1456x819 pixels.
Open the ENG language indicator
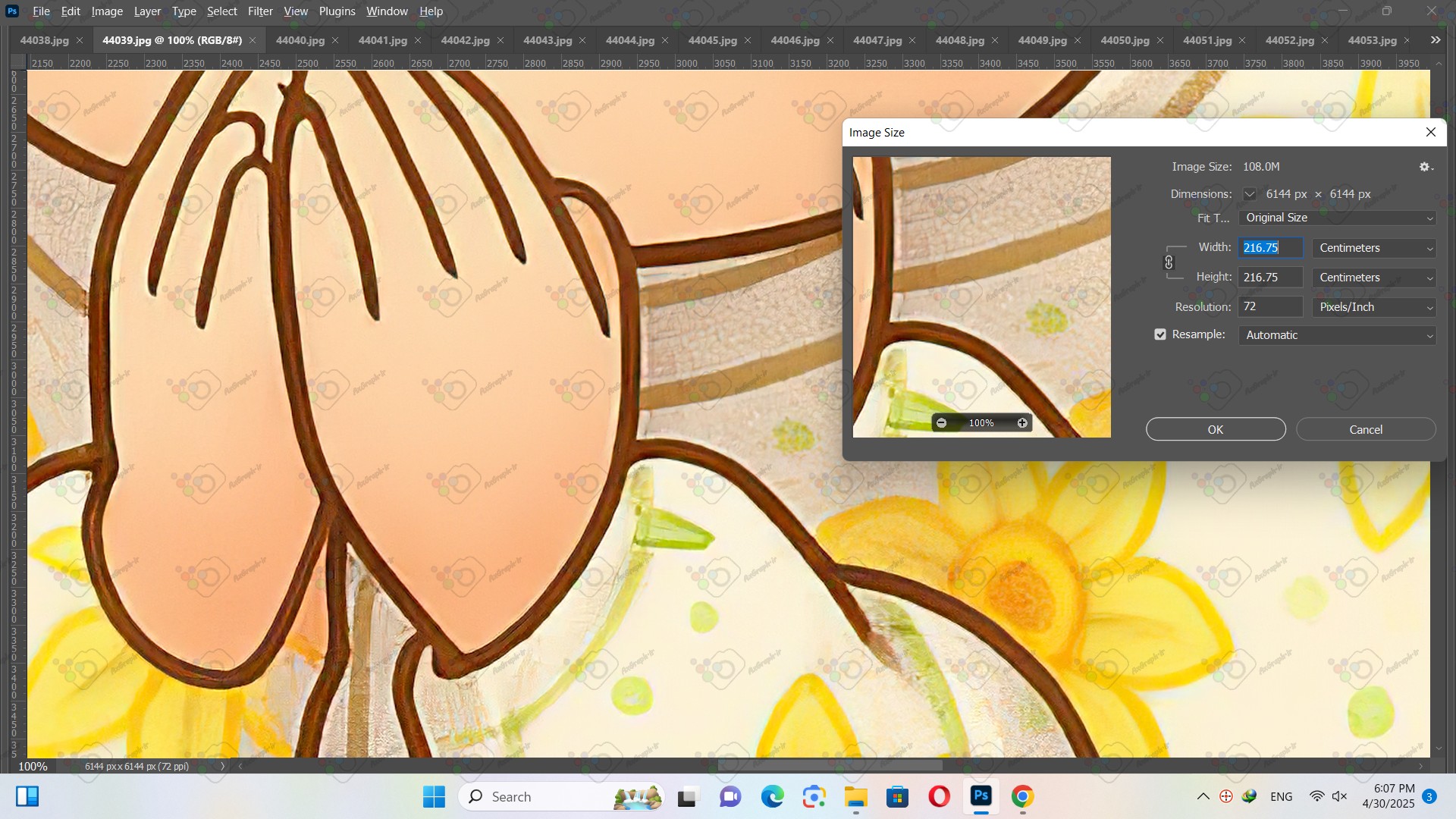tap(1282, 797)
